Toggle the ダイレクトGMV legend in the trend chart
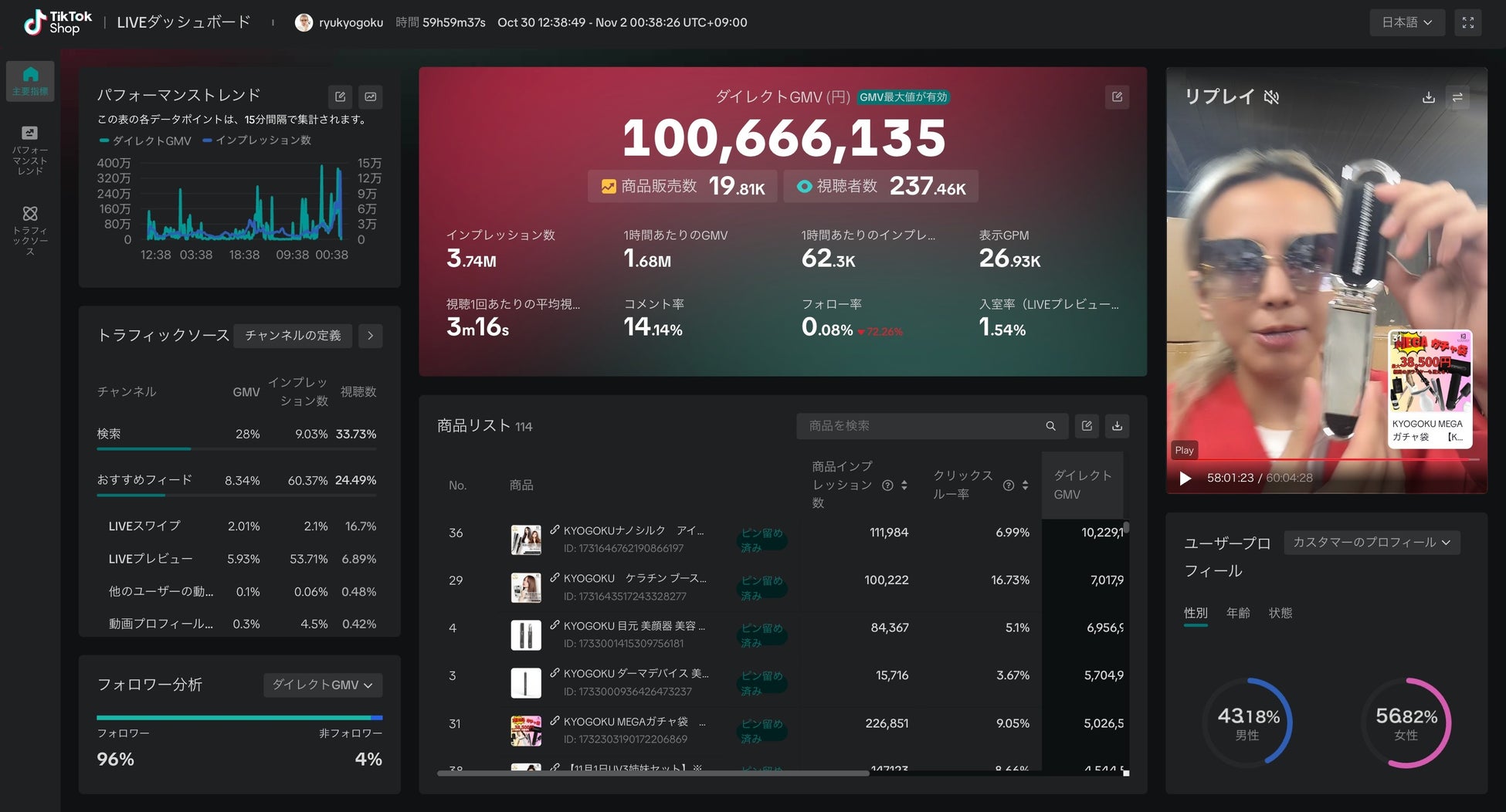This screenshot has height=812, width=1506. coord(144,140)
